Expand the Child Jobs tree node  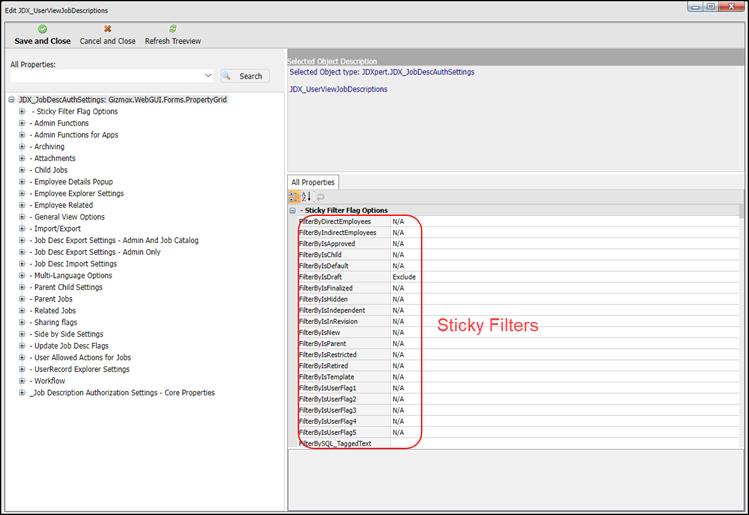click(22, 170)
